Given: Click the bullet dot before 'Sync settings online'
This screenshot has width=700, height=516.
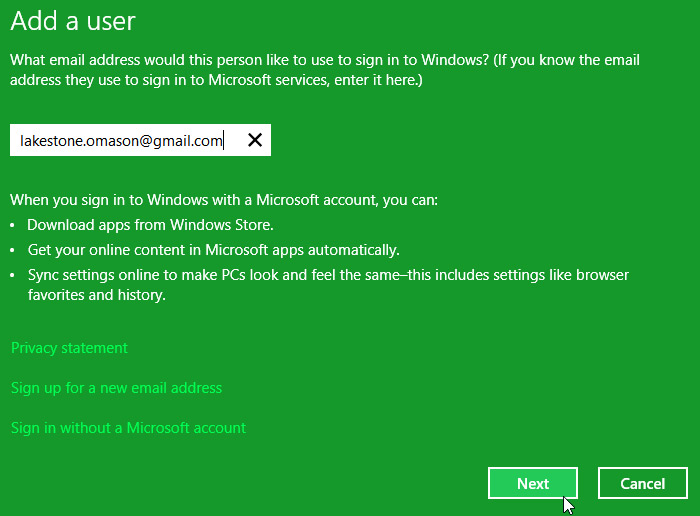Looking at the screenshot, I should (x=14, y=275).
